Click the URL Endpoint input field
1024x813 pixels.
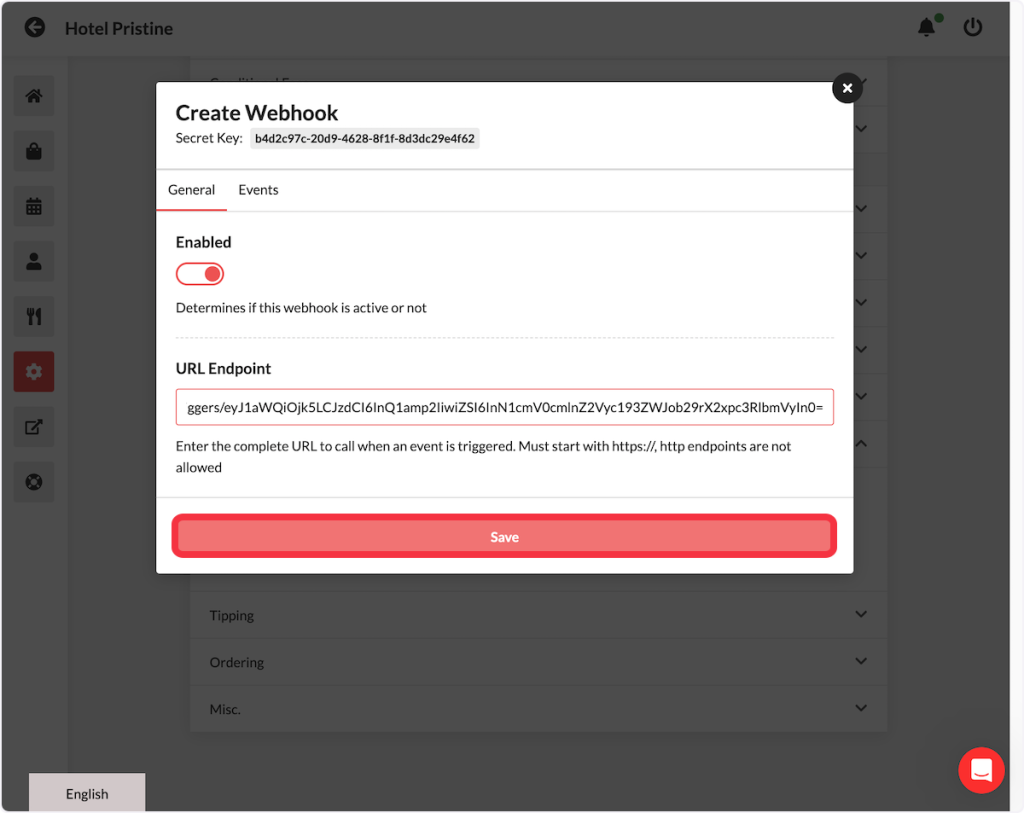[x=504, y=408]
